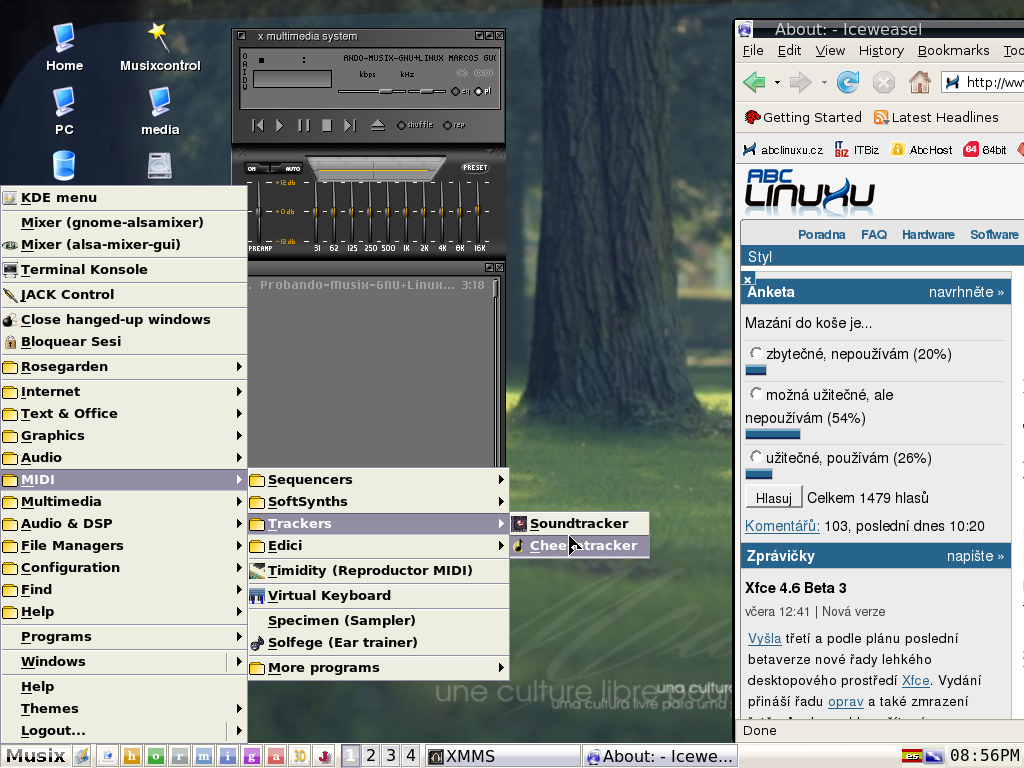Click the Iceweasel URL address field
Image resolution: width=1024 pixels, height=768 pixels.
(983, 82)
